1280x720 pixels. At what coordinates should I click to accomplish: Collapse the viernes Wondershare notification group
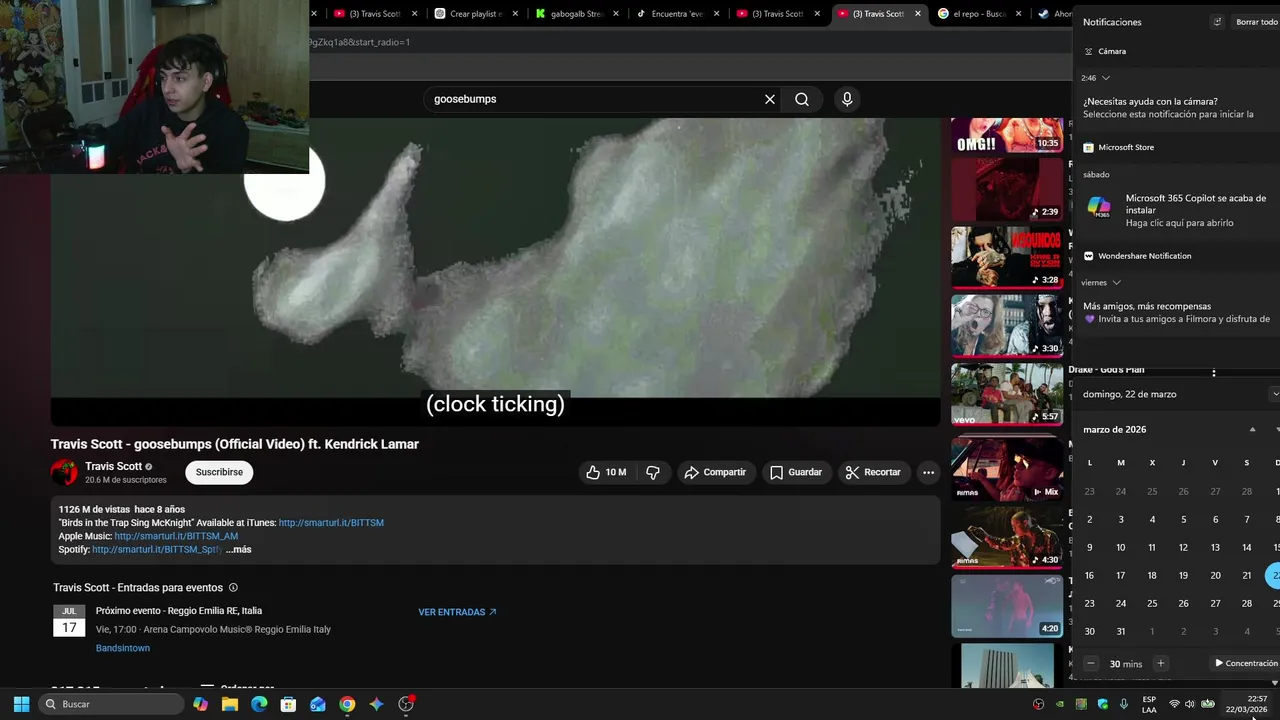[x=1116, y=283]
